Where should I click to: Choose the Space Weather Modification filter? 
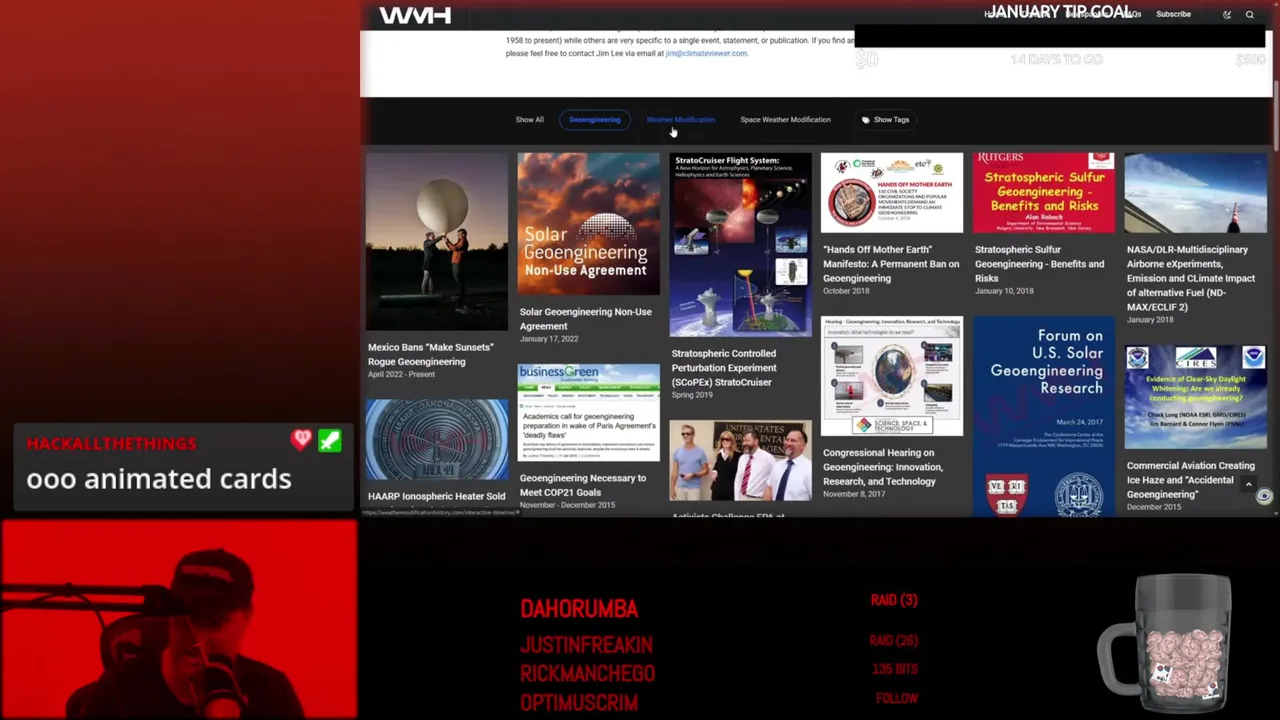click(785, 120)
